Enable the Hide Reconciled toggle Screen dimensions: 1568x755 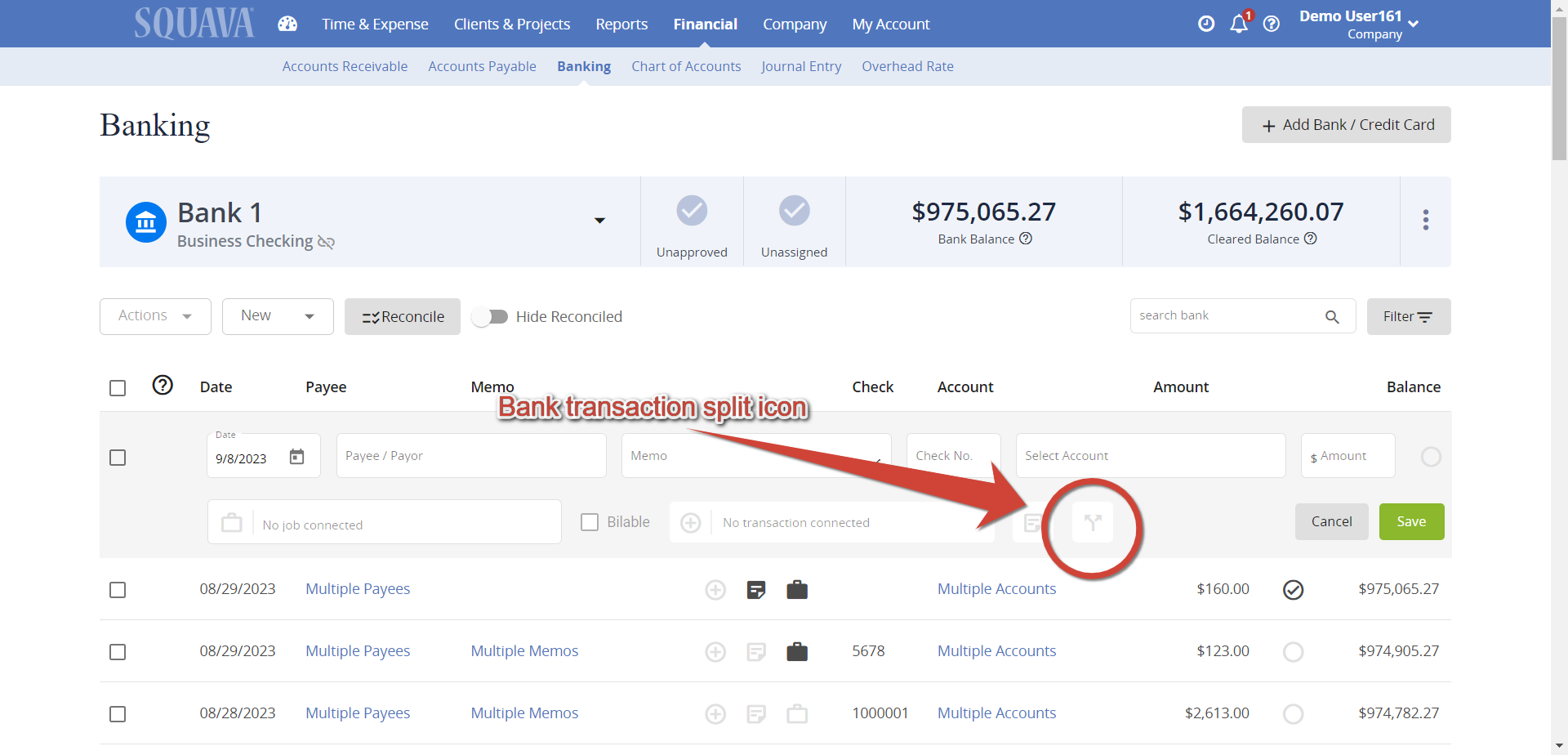click(x=490, y=316)
